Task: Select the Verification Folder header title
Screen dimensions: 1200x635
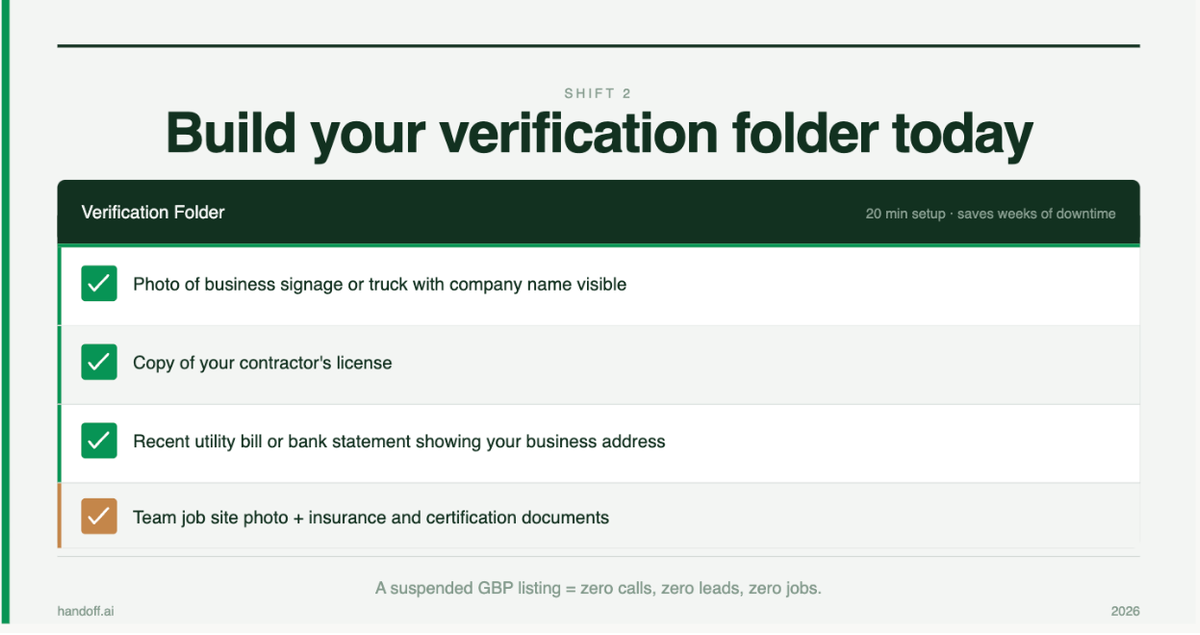Action: [x=153, y=212]
